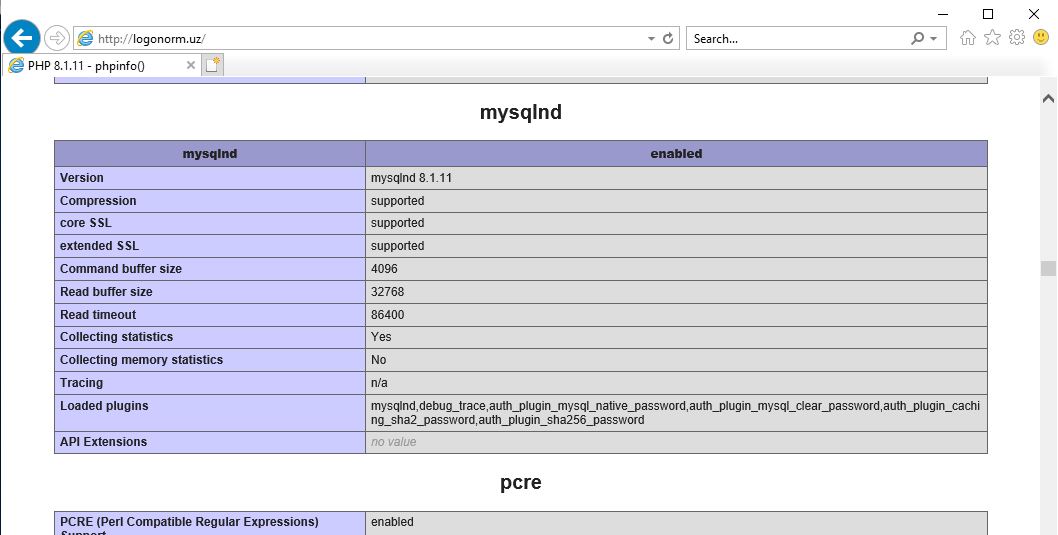Click the 'Collecting statistics' label
Image resolution: width=1058 pixels, height=535 pixels.
coord(116,337)
